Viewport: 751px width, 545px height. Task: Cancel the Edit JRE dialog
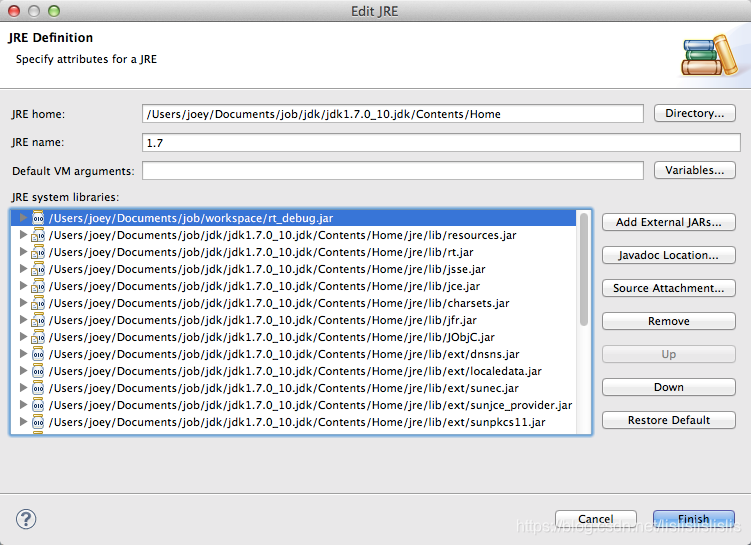point(595,519)
